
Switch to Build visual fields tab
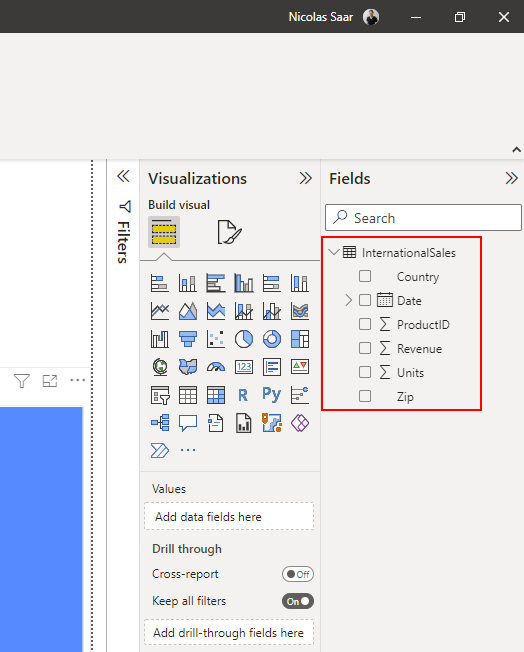(164, 232)
